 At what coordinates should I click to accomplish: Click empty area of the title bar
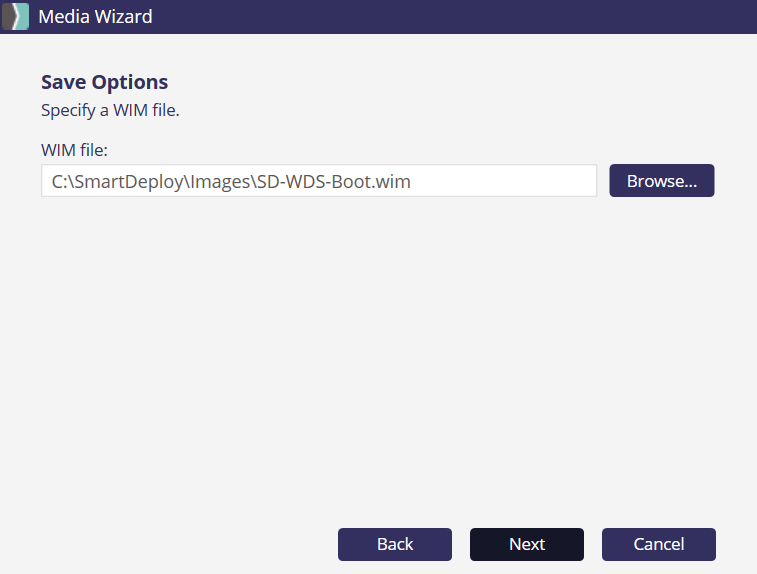(x=450, y=16)
